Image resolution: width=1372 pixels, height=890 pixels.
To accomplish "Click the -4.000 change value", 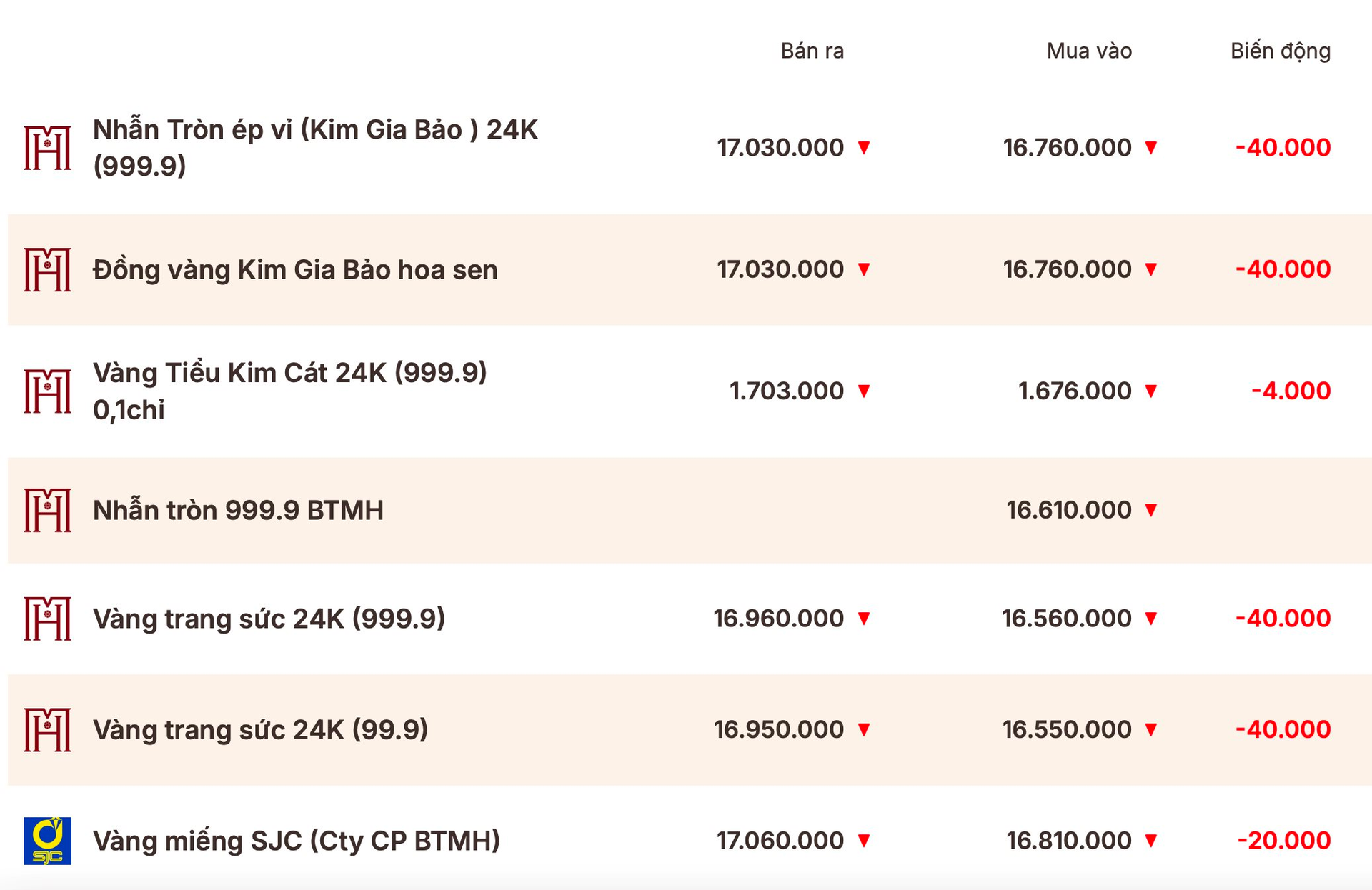I will click(1291, 391).
